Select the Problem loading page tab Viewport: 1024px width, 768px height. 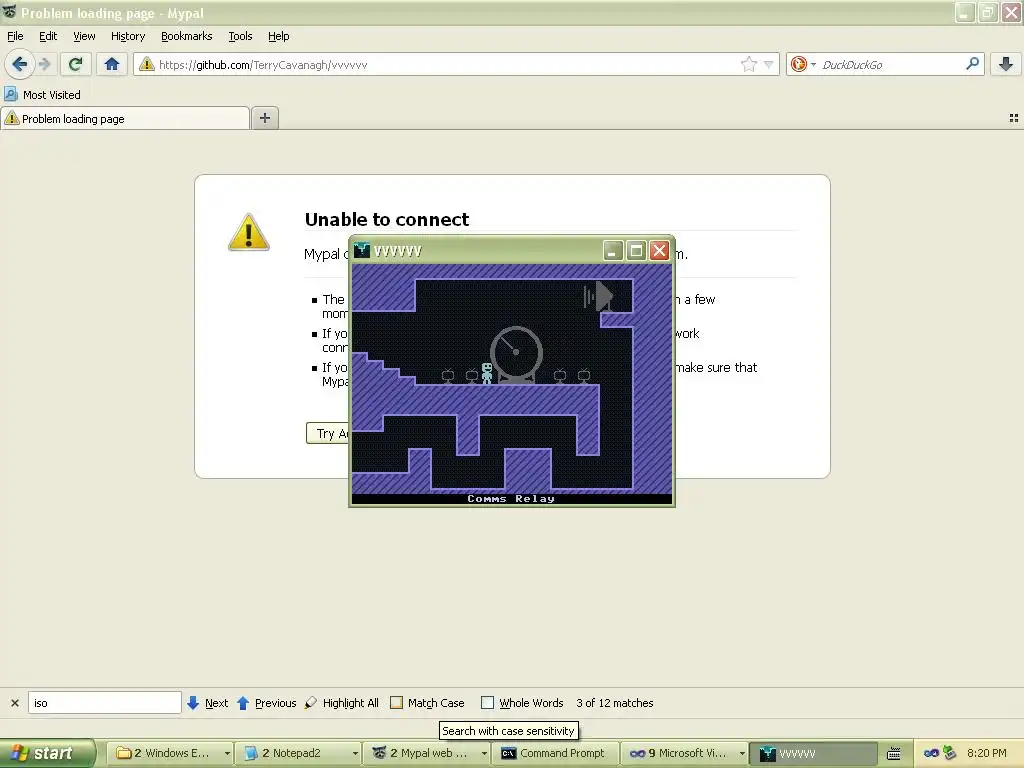(x=125, y=118)
